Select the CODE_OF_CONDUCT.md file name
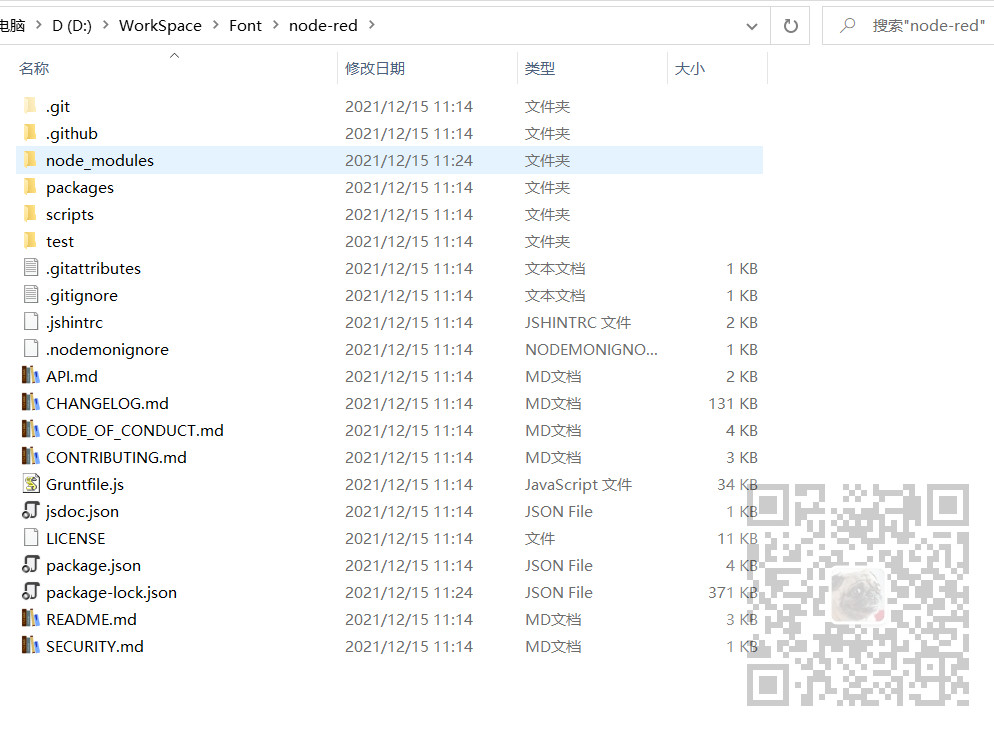 click(134, 430)
